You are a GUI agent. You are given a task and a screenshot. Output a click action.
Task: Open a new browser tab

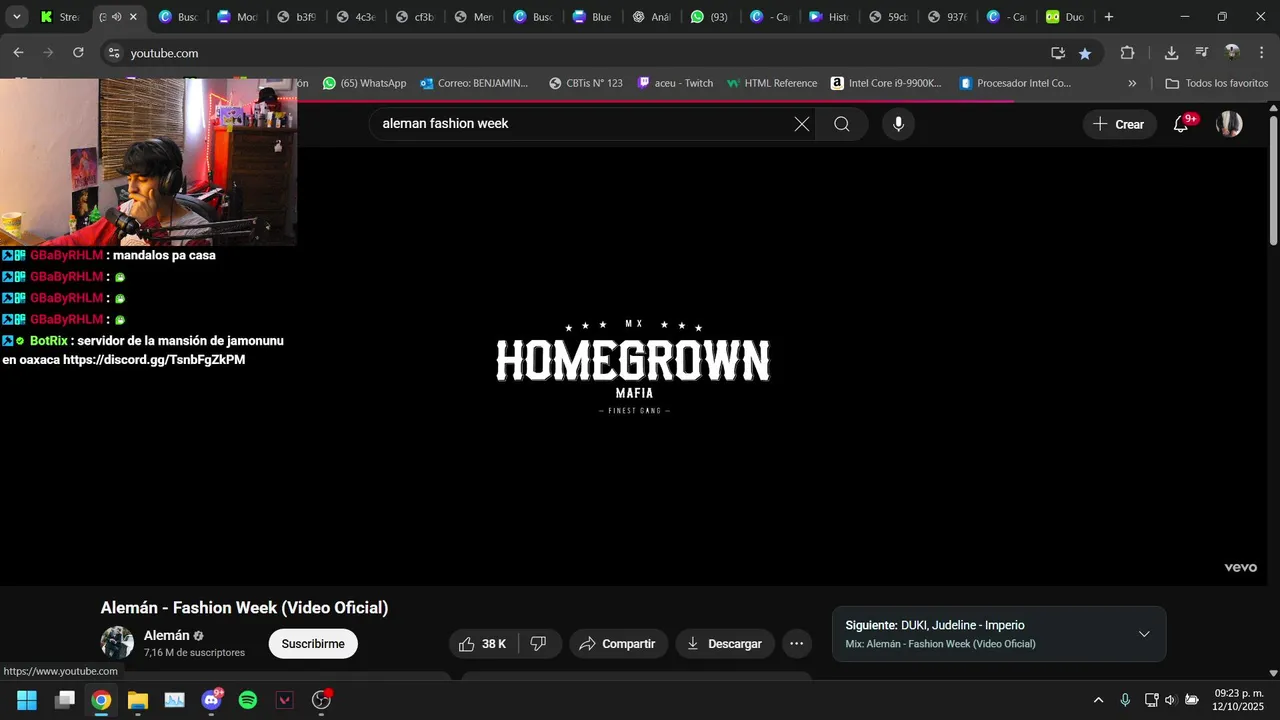click(x=1109, y=17)
